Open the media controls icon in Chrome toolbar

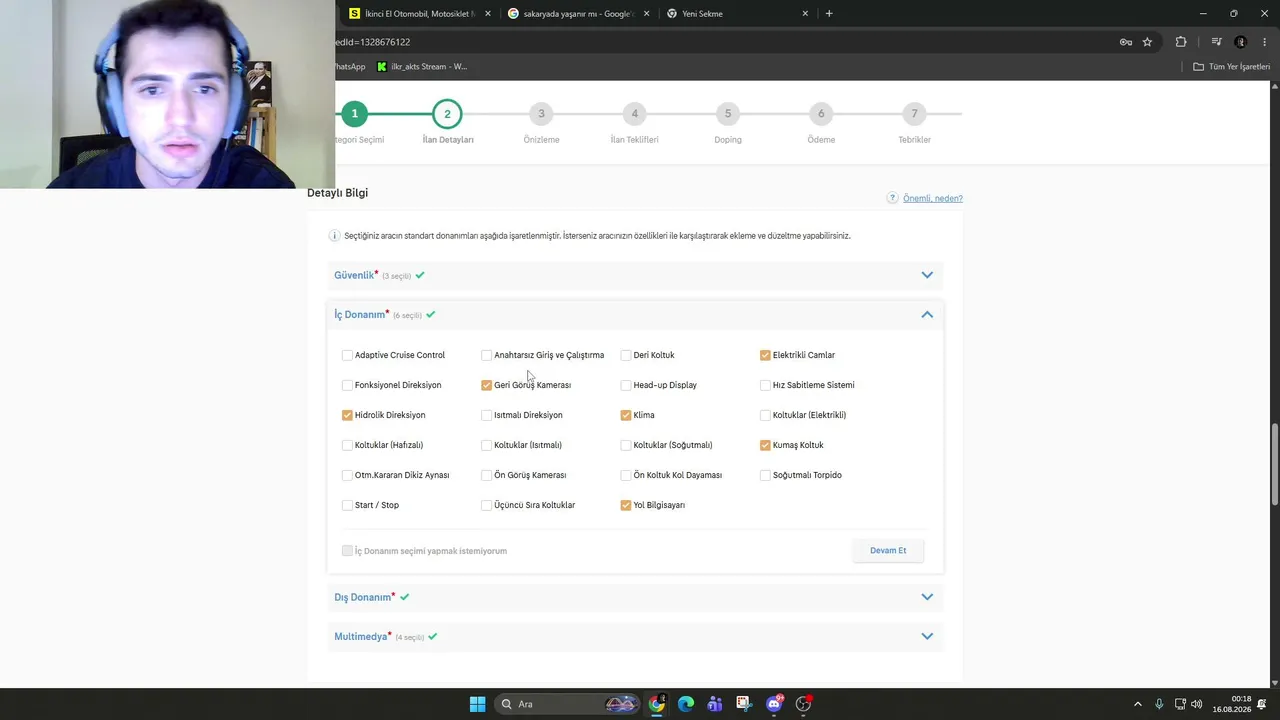[x=1216, y=42]
